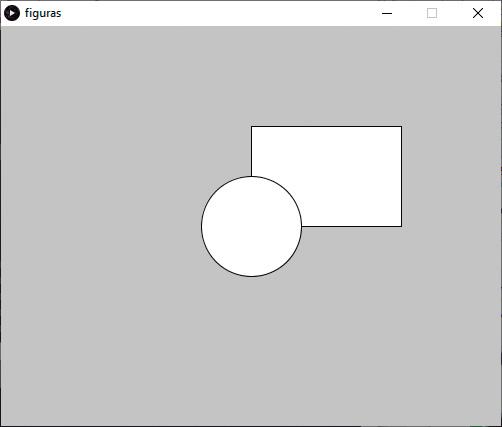This screenshot has width=502, height=427.
Task: Click the rectangle's bottom-right corner
Action: coord(402,227)
